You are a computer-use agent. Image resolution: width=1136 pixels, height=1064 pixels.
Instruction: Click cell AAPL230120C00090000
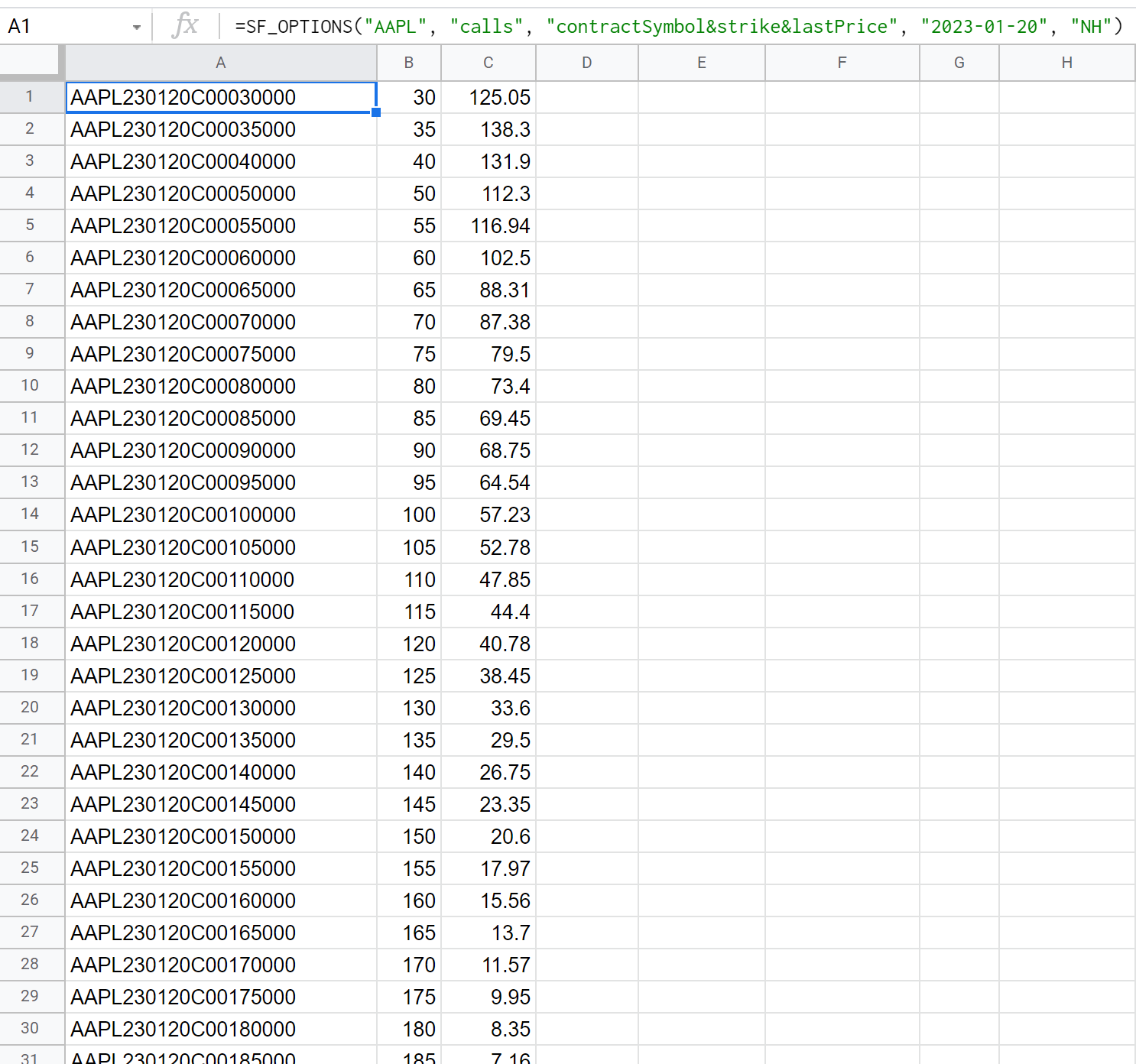pos(221,450)
